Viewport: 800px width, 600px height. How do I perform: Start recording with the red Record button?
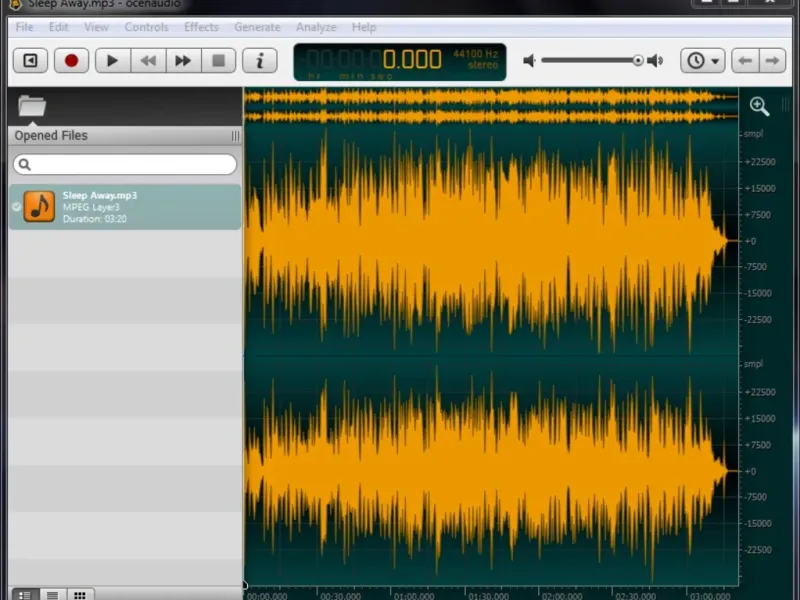pyautogui.click(x=71, y=61)
